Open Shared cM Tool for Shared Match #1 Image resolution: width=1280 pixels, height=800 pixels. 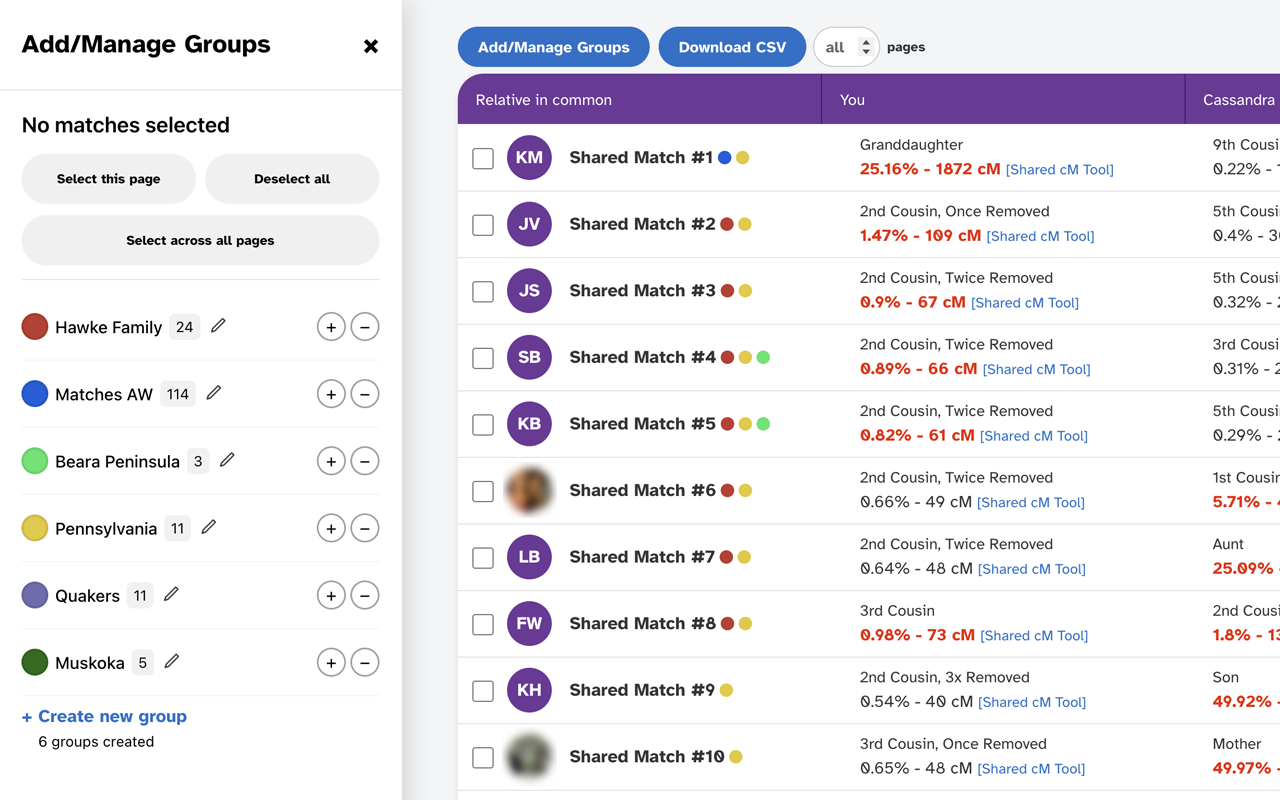(x=1060, y=170)
